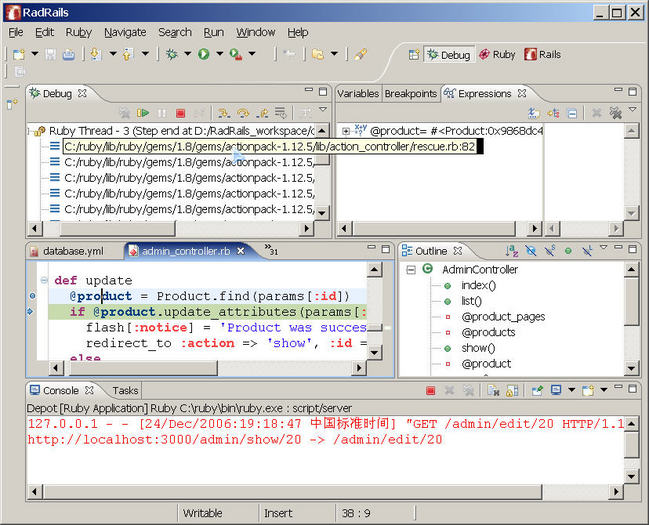Toggle breakpoint marker beside @product line
Viewport: 649px width, 525px height.
(x=33, y=296)
